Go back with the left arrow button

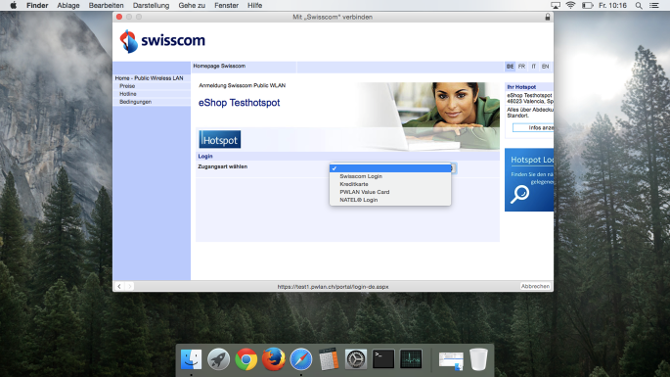click(119, 286)
